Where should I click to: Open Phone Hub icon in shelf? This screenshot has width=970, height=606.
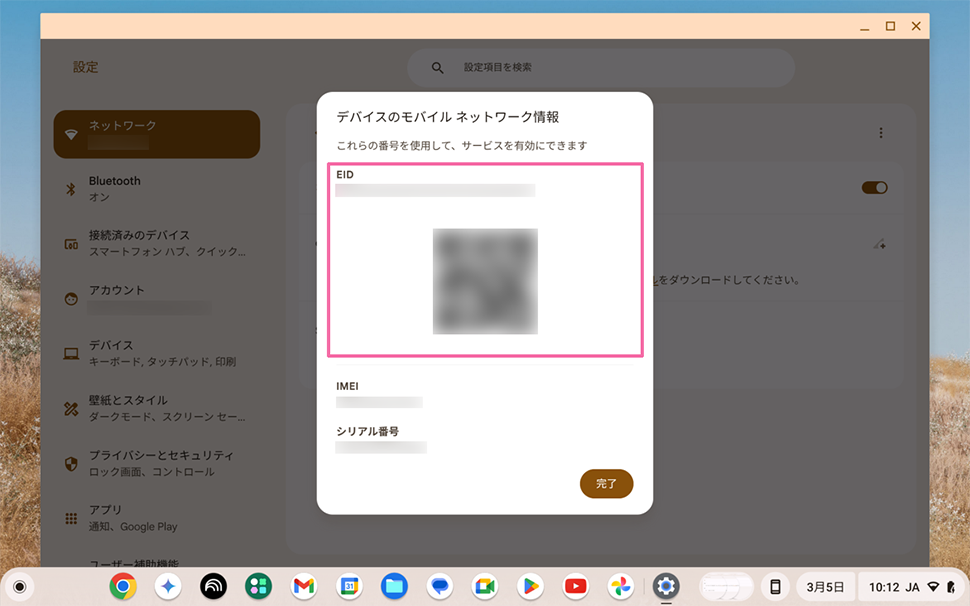[x=775, y=586]
